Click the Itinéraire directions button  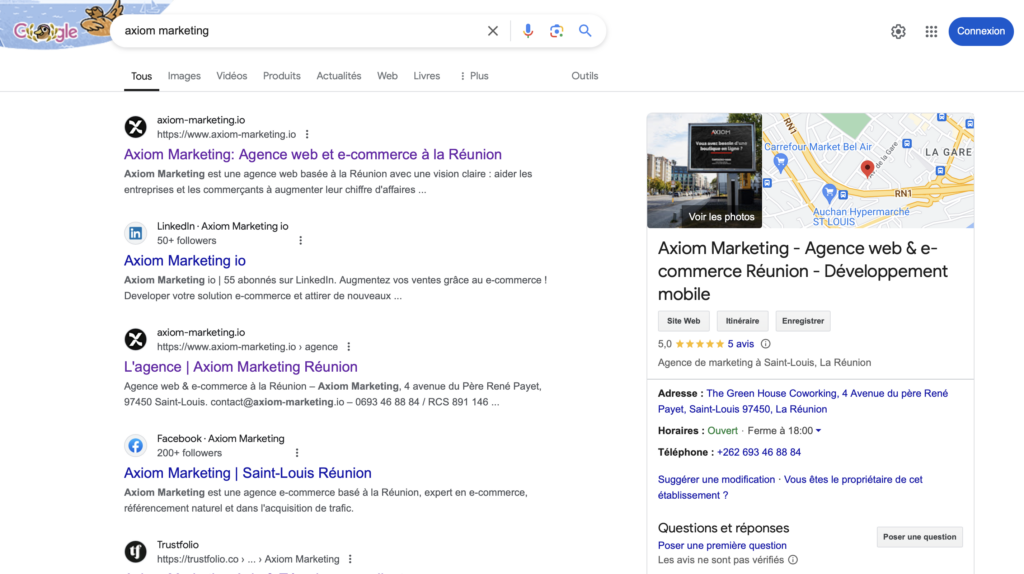click(x=743, y=321)
